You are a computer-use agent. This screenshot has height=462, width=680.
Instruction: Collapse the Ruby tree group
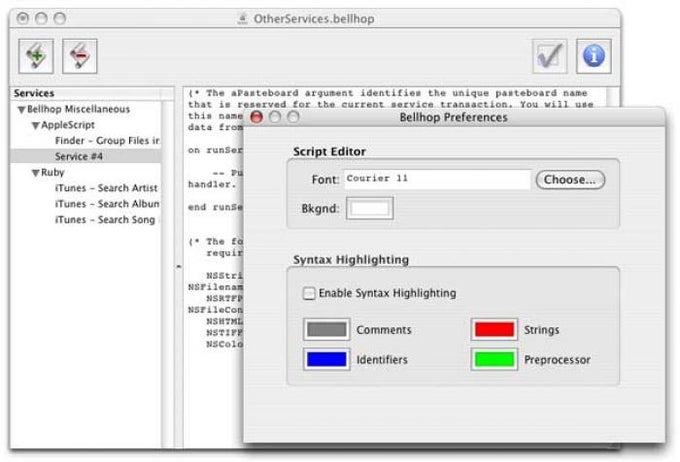click(x=36, y=173)
